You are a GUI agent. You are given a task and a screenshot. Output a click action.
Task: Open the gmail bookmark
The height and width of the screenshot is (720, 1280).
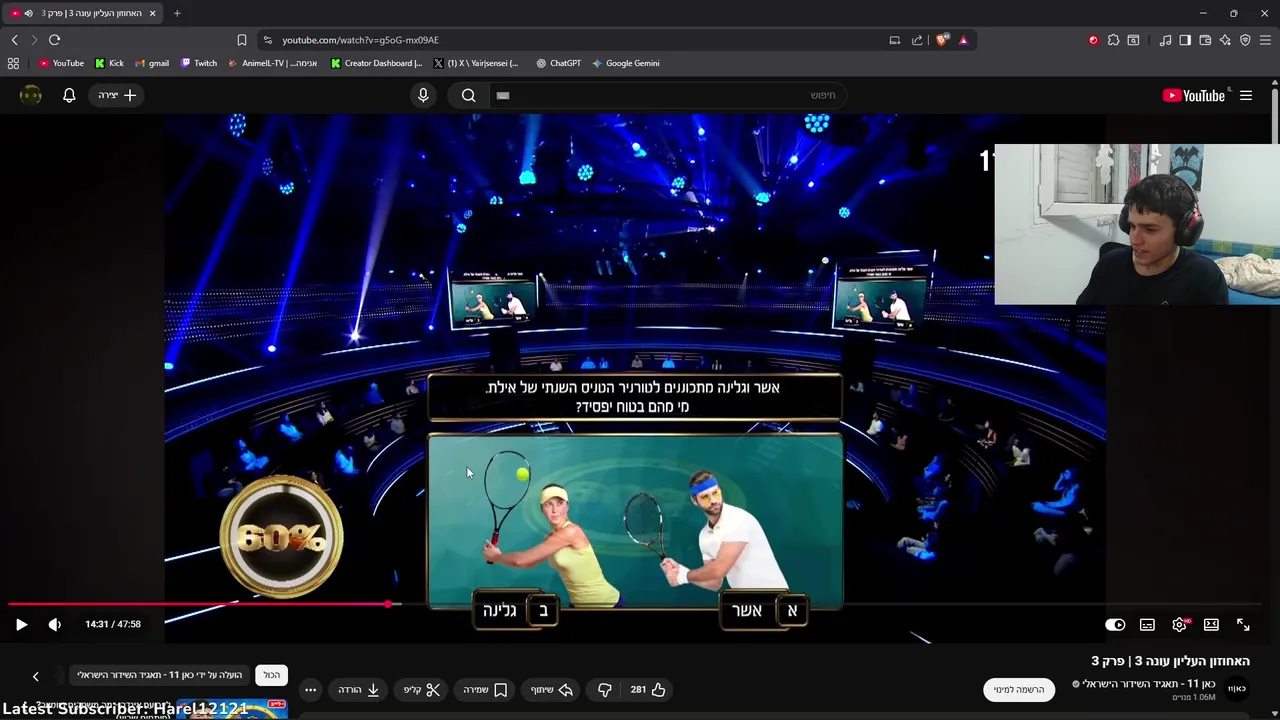click(x=152, y=63)
